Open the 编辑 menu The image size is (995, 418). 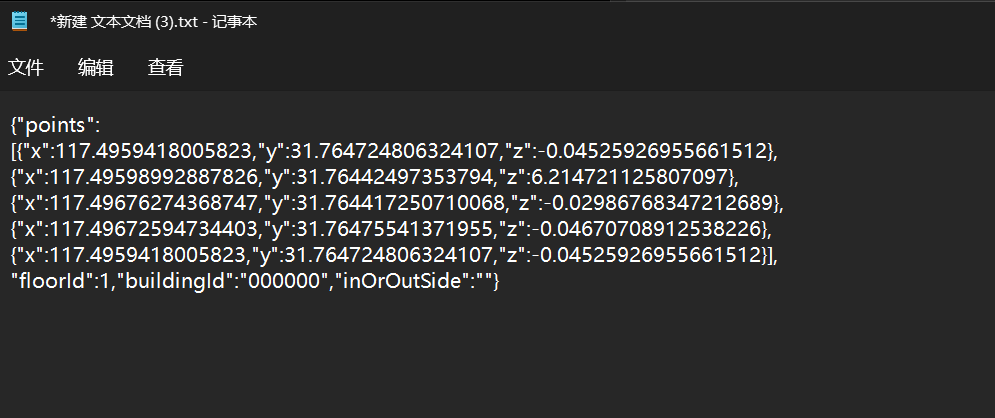(95, 67)
